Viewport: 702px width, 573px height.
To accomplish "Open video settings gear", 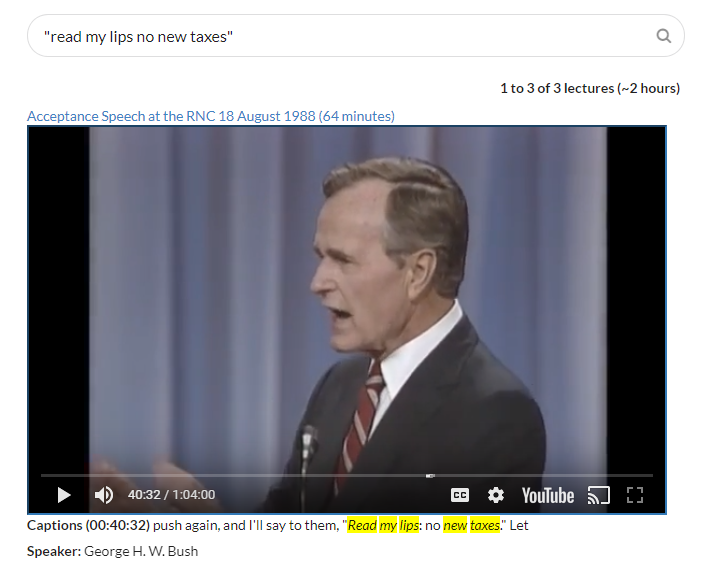I will point(496,495).
